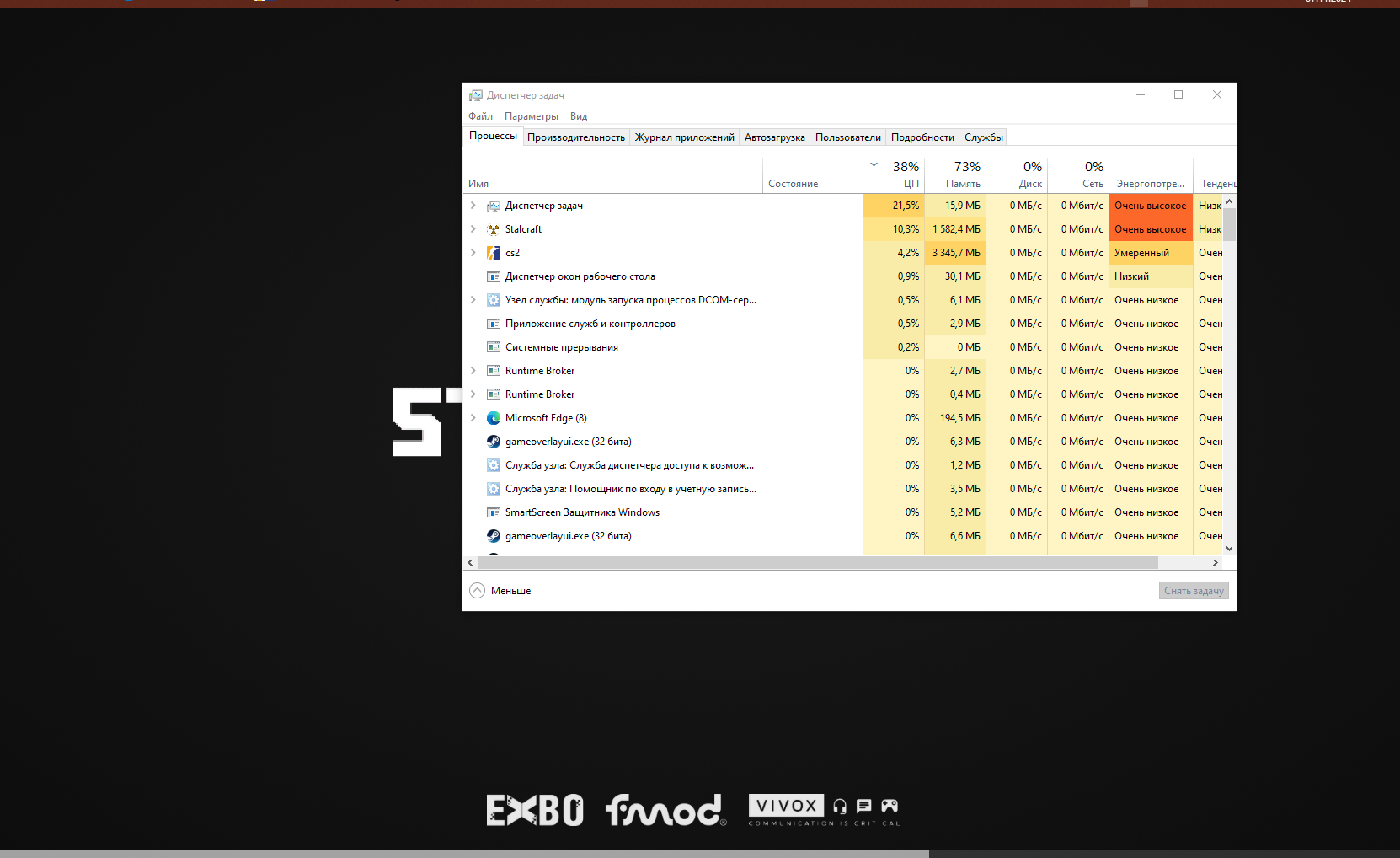Sort by the 73% Память column header

coord(955,174)
